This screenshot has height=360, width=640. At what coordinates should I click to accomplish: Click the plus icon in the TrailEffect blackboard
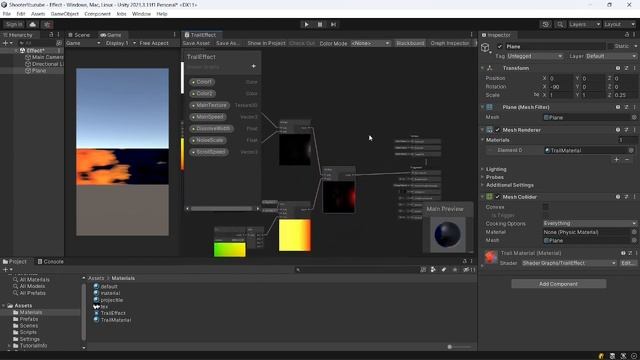(x=253, y=66)
